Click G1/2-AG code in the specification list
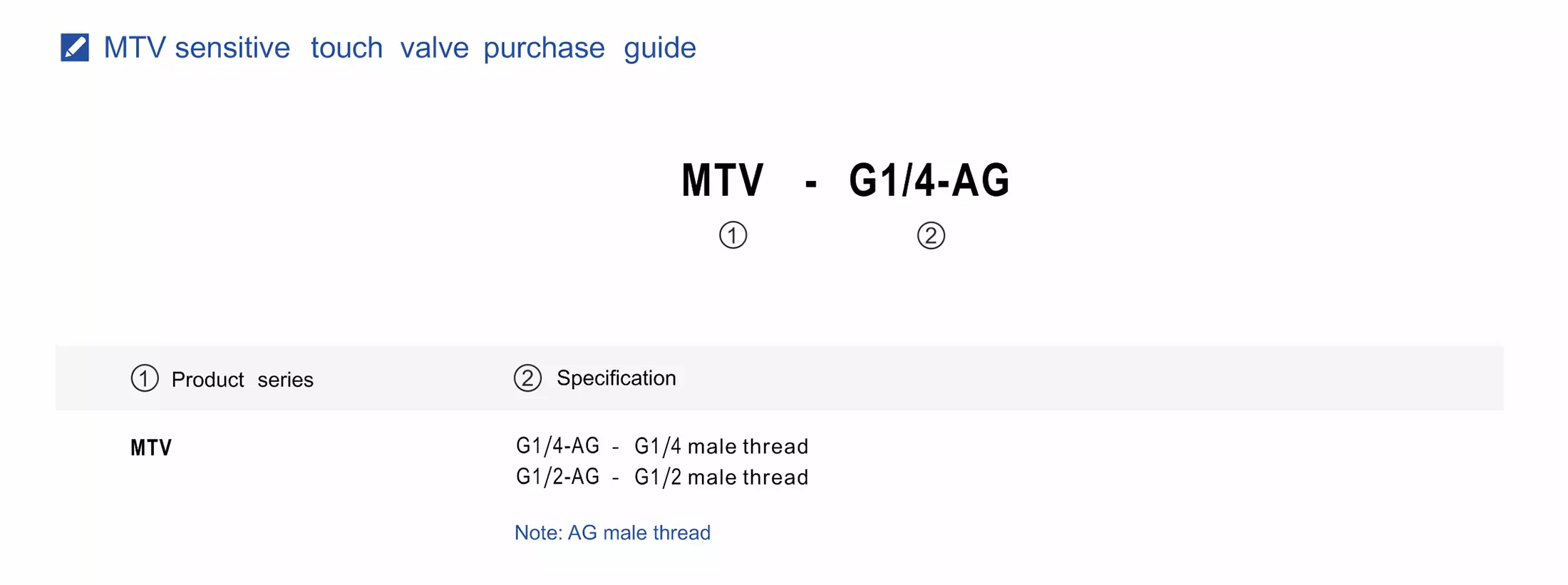The image size is (1568, 585). click(x=557, y=477)
